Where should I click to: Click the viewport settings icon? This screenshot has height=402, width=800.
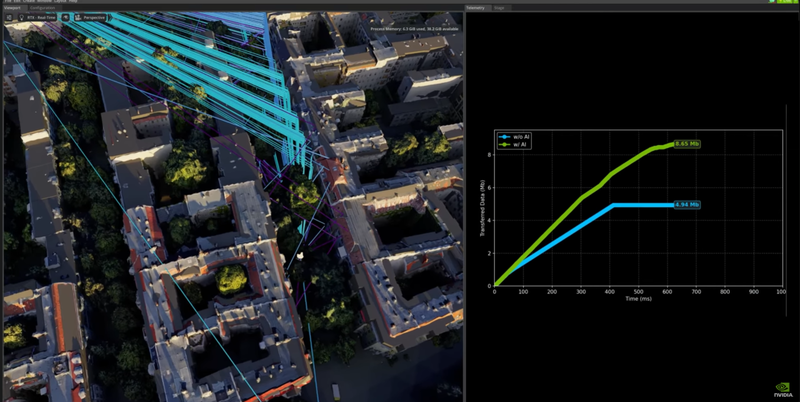coord(9,18)
